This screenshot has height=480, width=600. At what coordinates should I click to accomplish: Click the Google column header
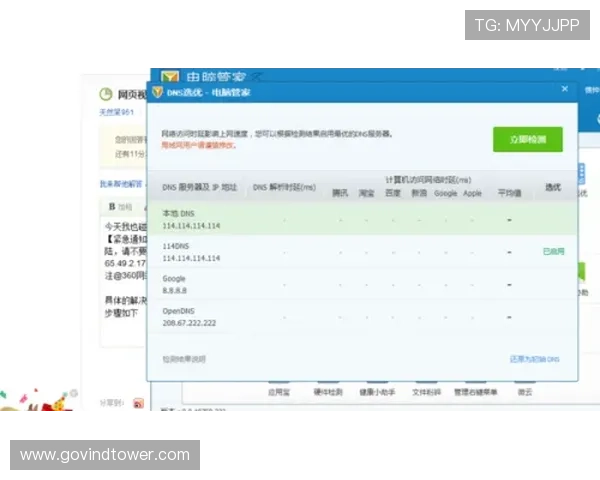(445, 193)
